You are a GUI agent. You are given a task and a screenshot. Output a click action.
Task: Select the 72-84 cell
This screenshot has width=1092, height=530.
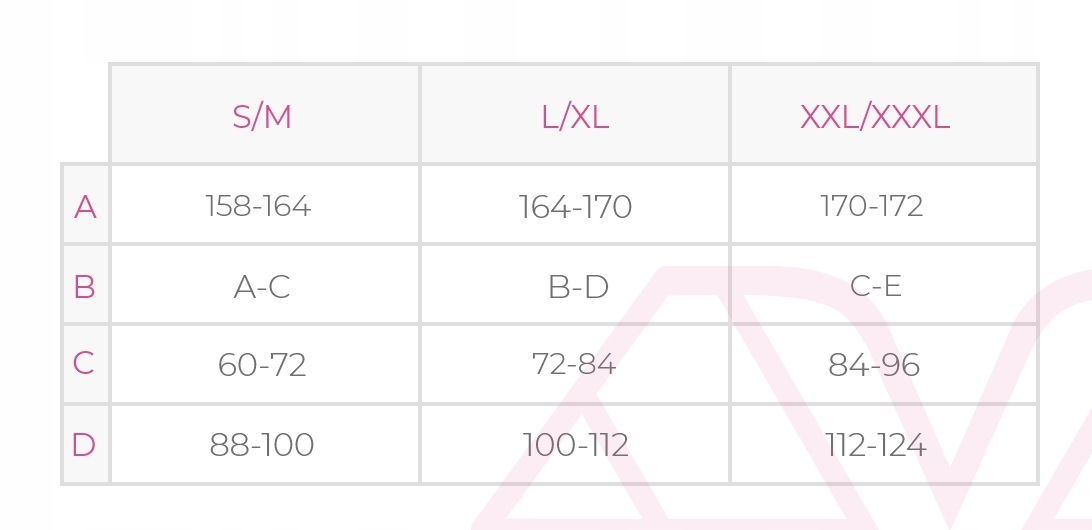point(574,364)
